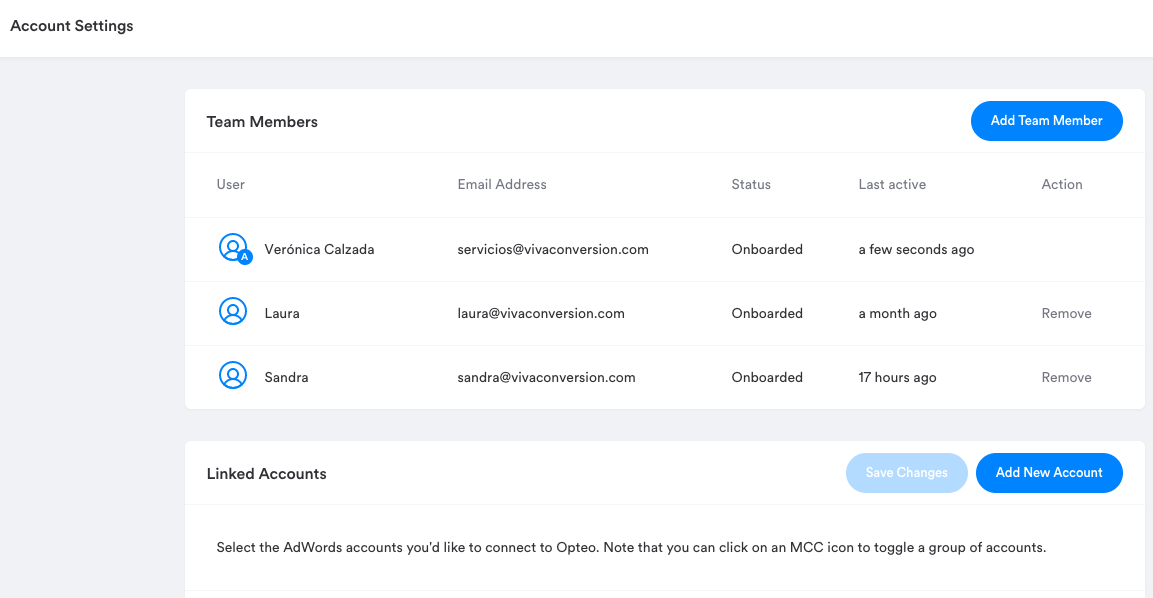Click the Status column header
The height and width of the screenshot is (598, 1153).
coord(751,185)
